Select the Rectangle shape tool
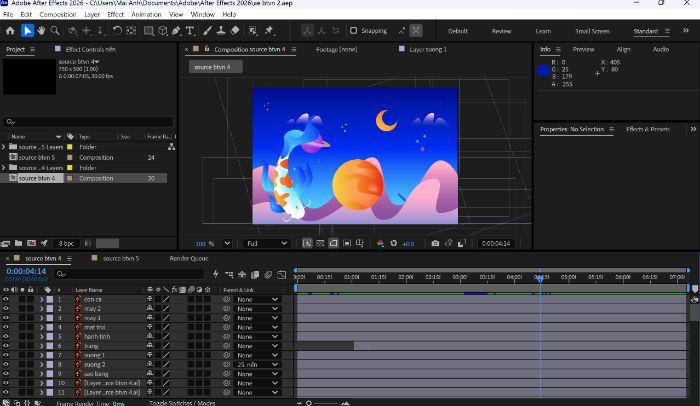This screenshot has width=700, height=406. tap(149, 31)
